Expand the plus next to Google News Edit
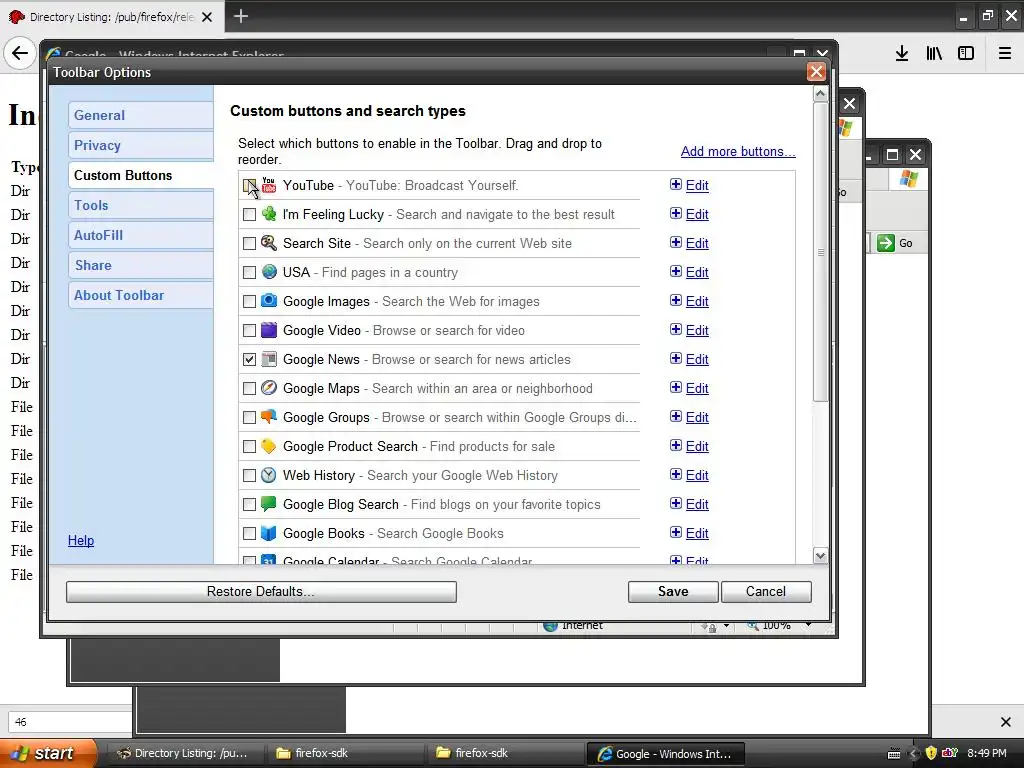This screenshot has height=768, width=1024. coord(676,359)
